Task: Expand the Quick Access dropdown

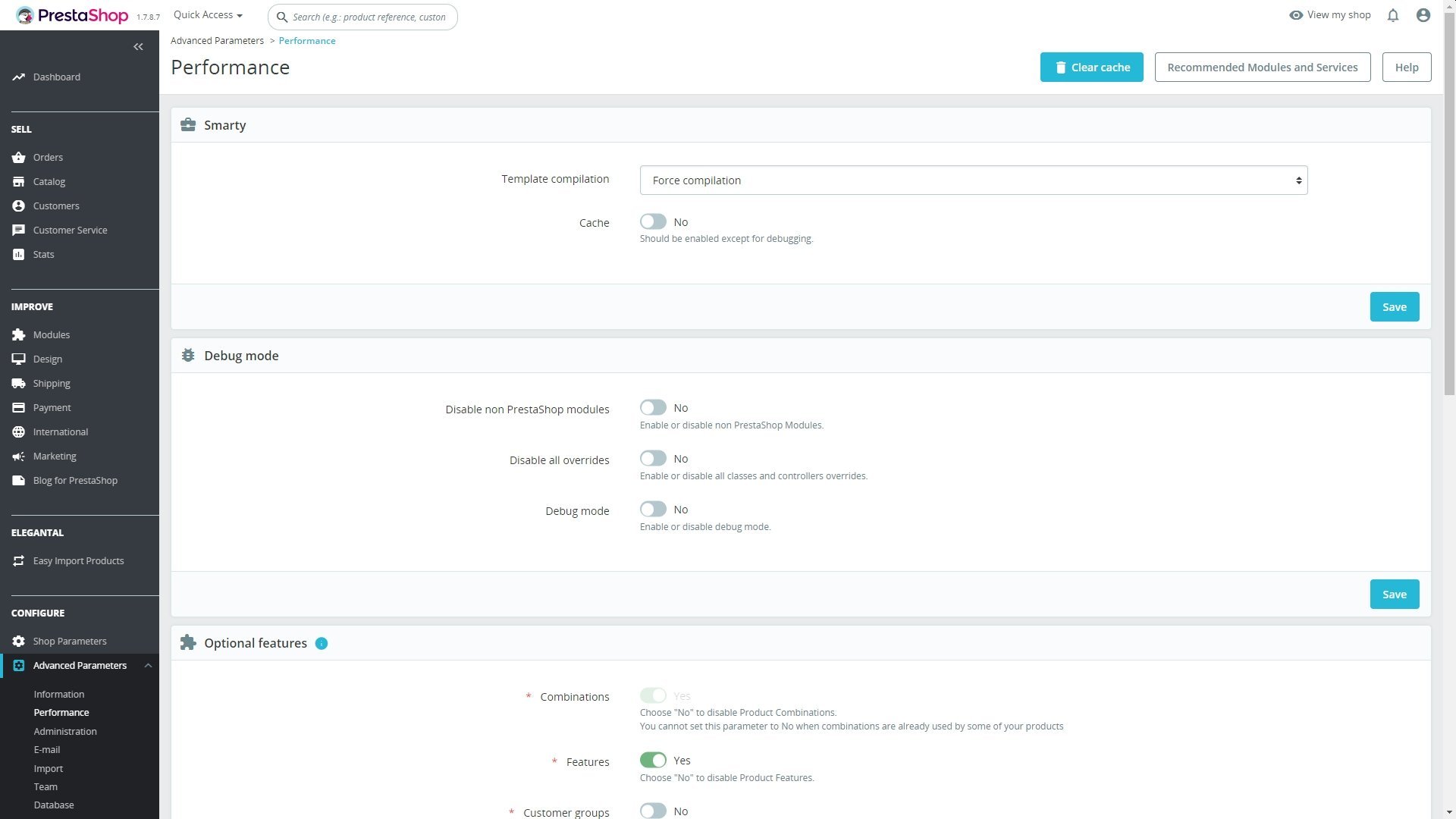Action: (x=208, y=15)
